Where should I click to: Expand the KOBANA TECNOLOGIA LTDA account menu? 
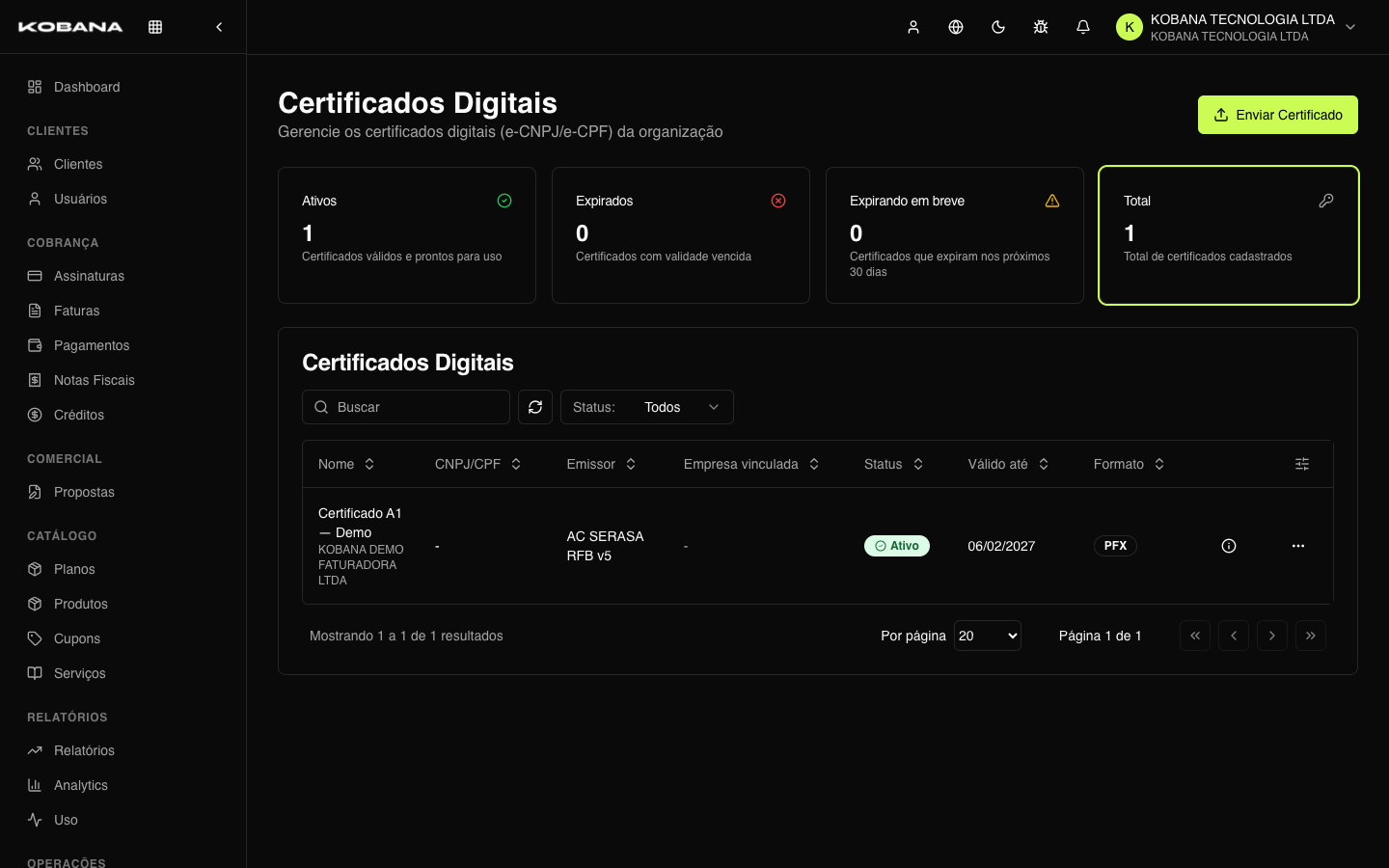[1237, 27]
